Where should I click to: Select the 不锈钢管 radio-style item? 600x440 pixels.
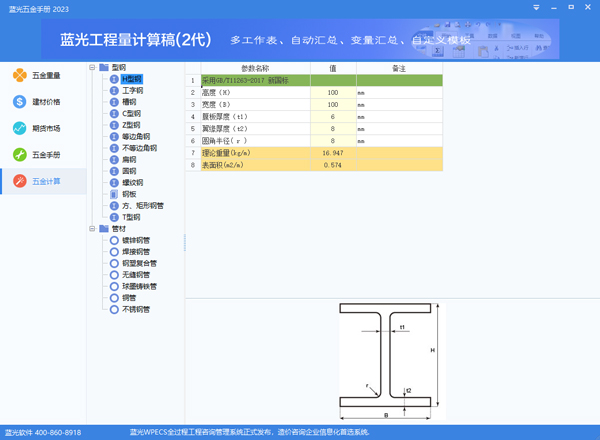click(x=114, y=310)
